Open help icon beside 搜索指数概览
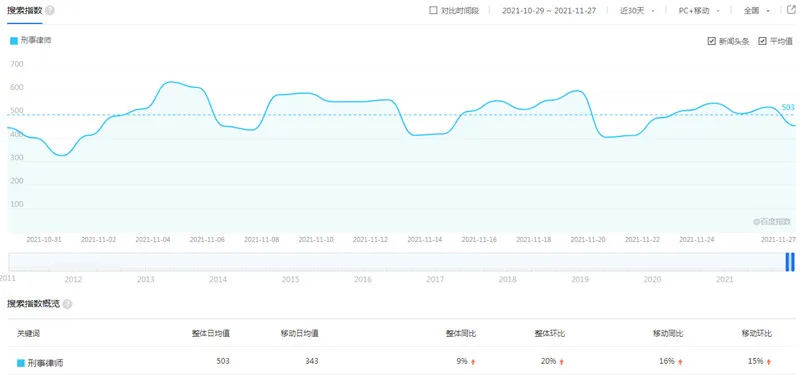This screenshot has height=378, width=800. 67,304
